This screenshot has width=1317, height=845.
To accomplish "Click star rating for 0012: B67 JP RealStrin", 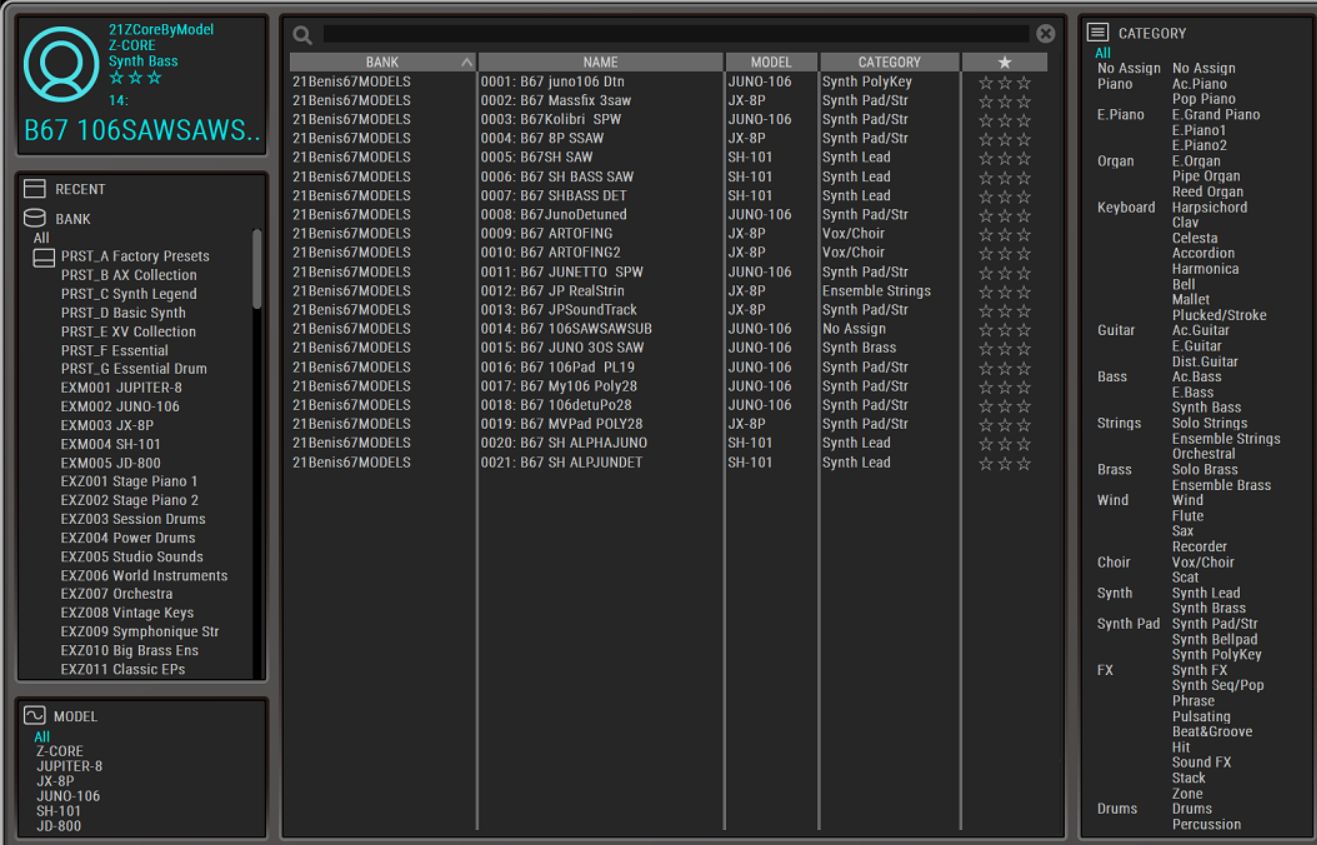I will pyautogui.click(x=1005, y=291).
